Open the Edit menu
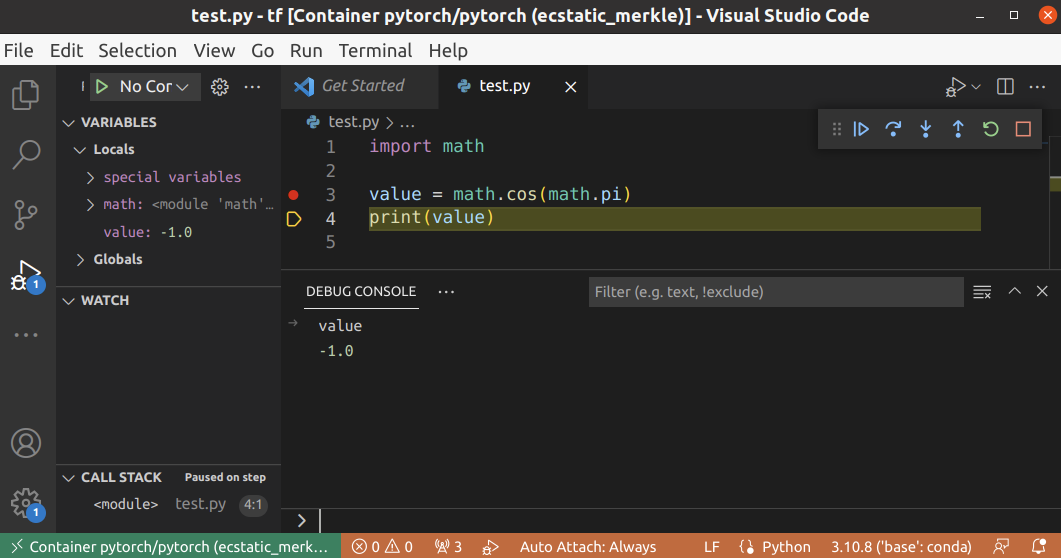 (66, 51)
